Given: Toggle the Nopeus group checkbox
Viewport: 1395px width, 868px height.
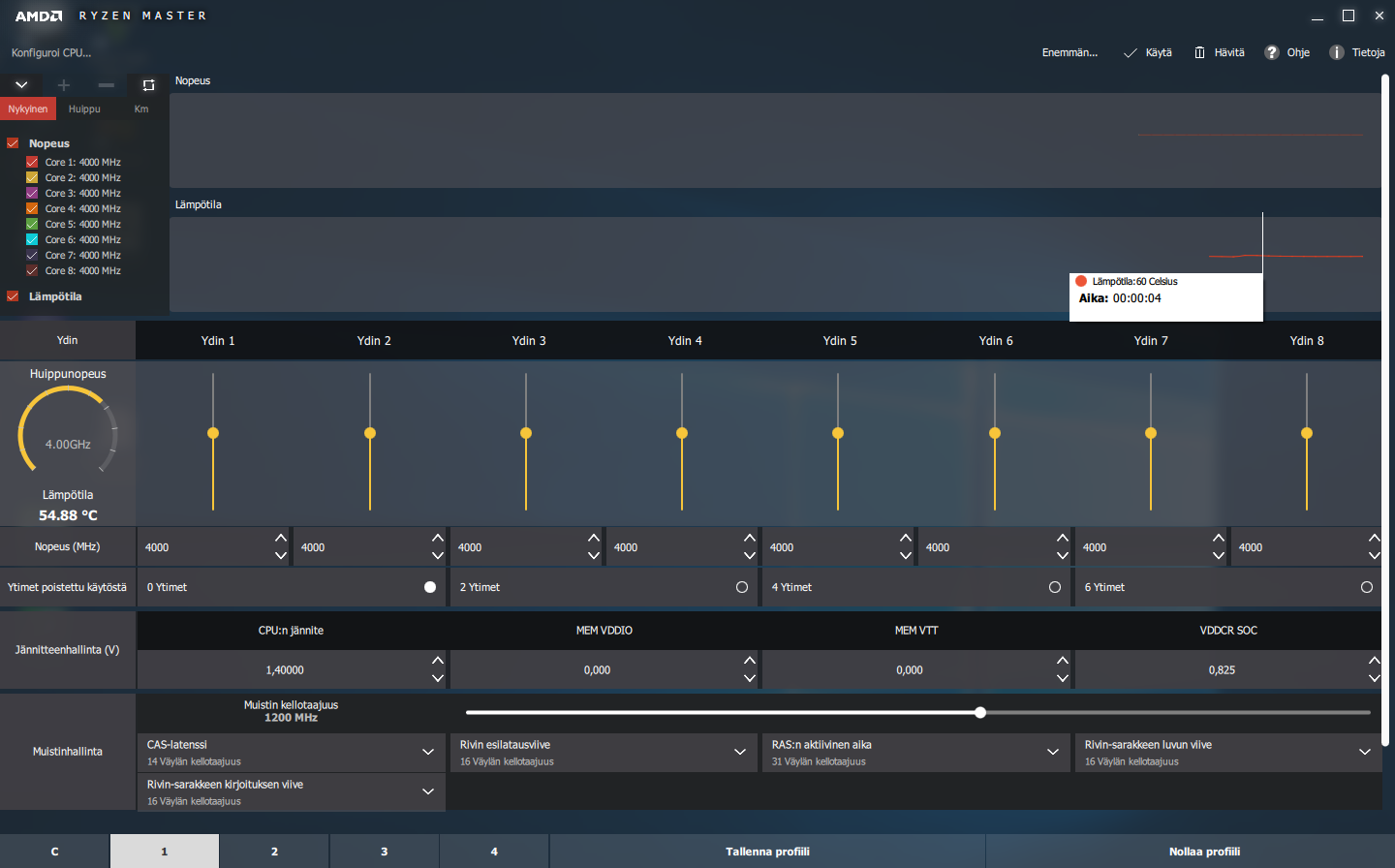Looking at the screenshot, I should coord(13,143).
